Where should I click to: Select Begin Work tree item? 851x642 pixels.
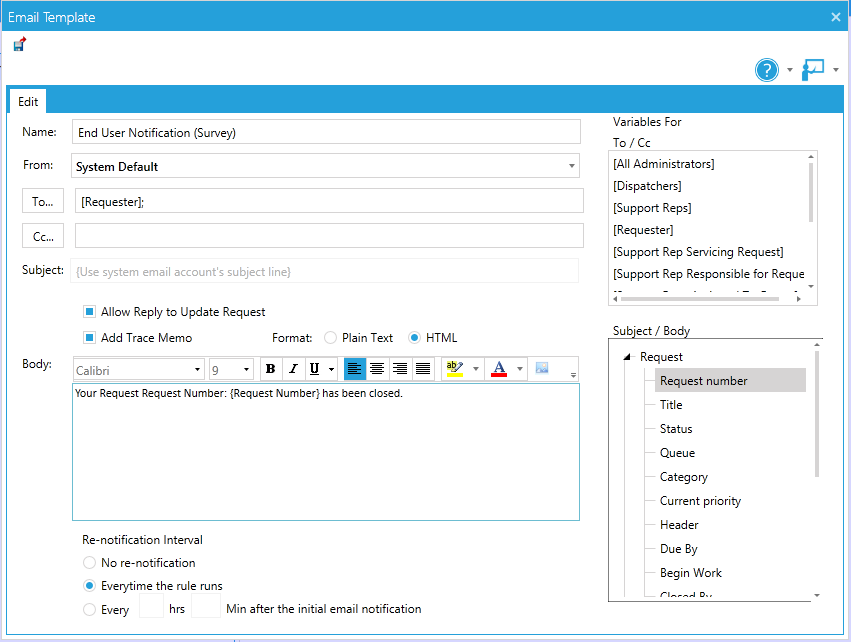(x=690, y=573)
